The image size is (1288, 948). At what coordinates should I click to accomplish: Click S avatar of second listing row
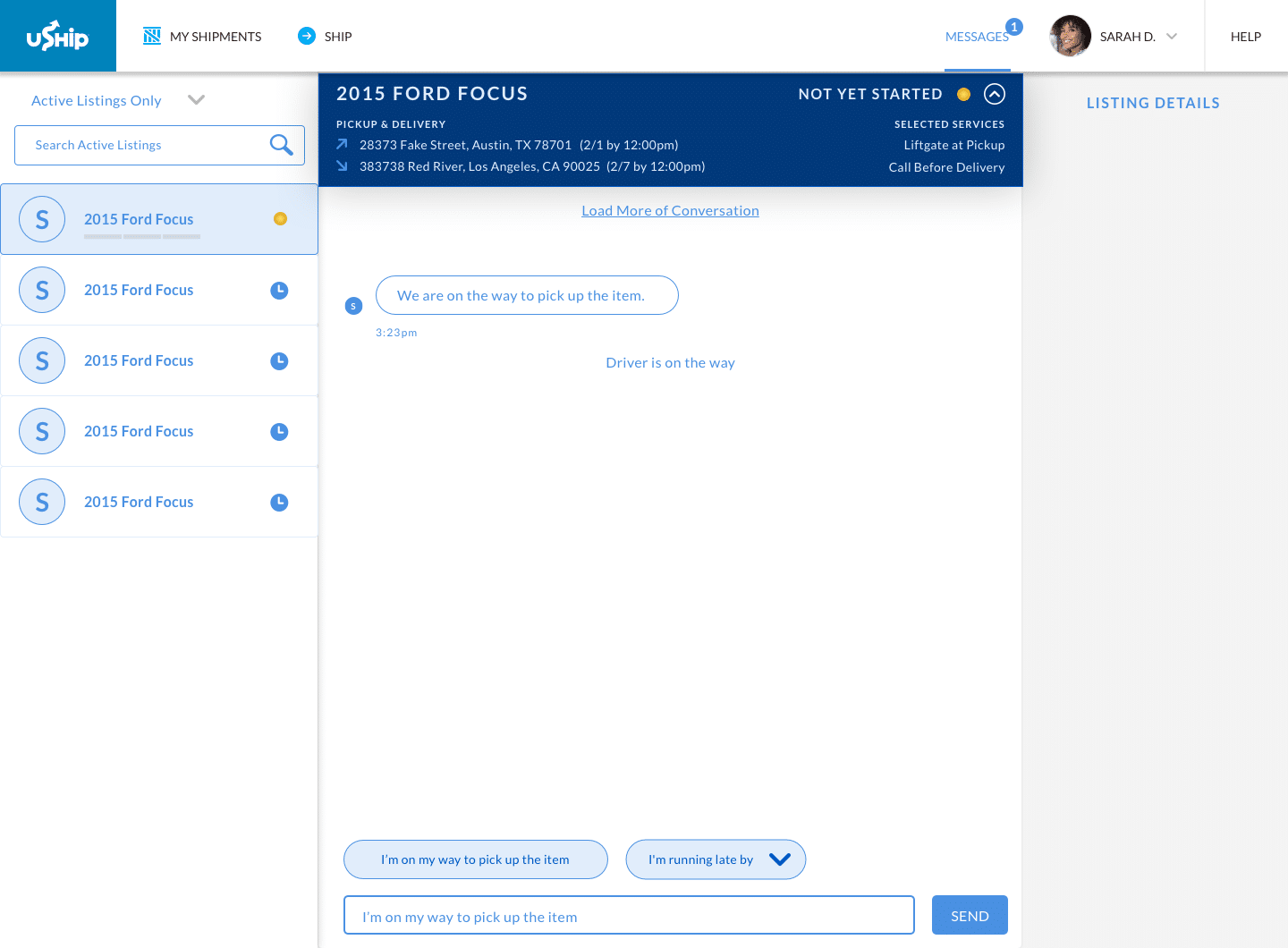(x=42, y=290)
